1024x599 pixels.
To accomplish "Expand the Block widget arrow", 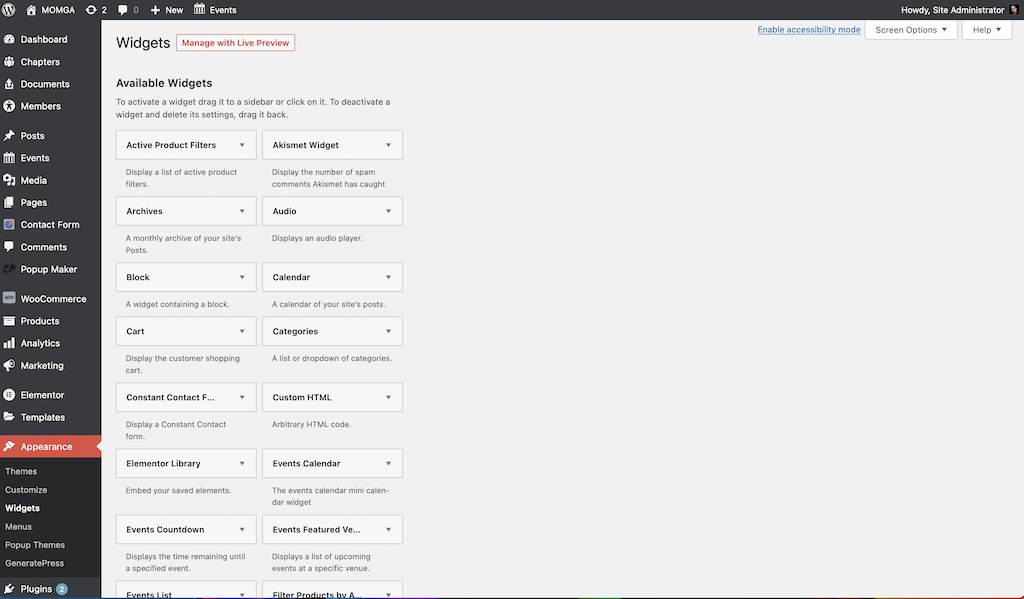I will pyautogui.click(x=242, y=277).
